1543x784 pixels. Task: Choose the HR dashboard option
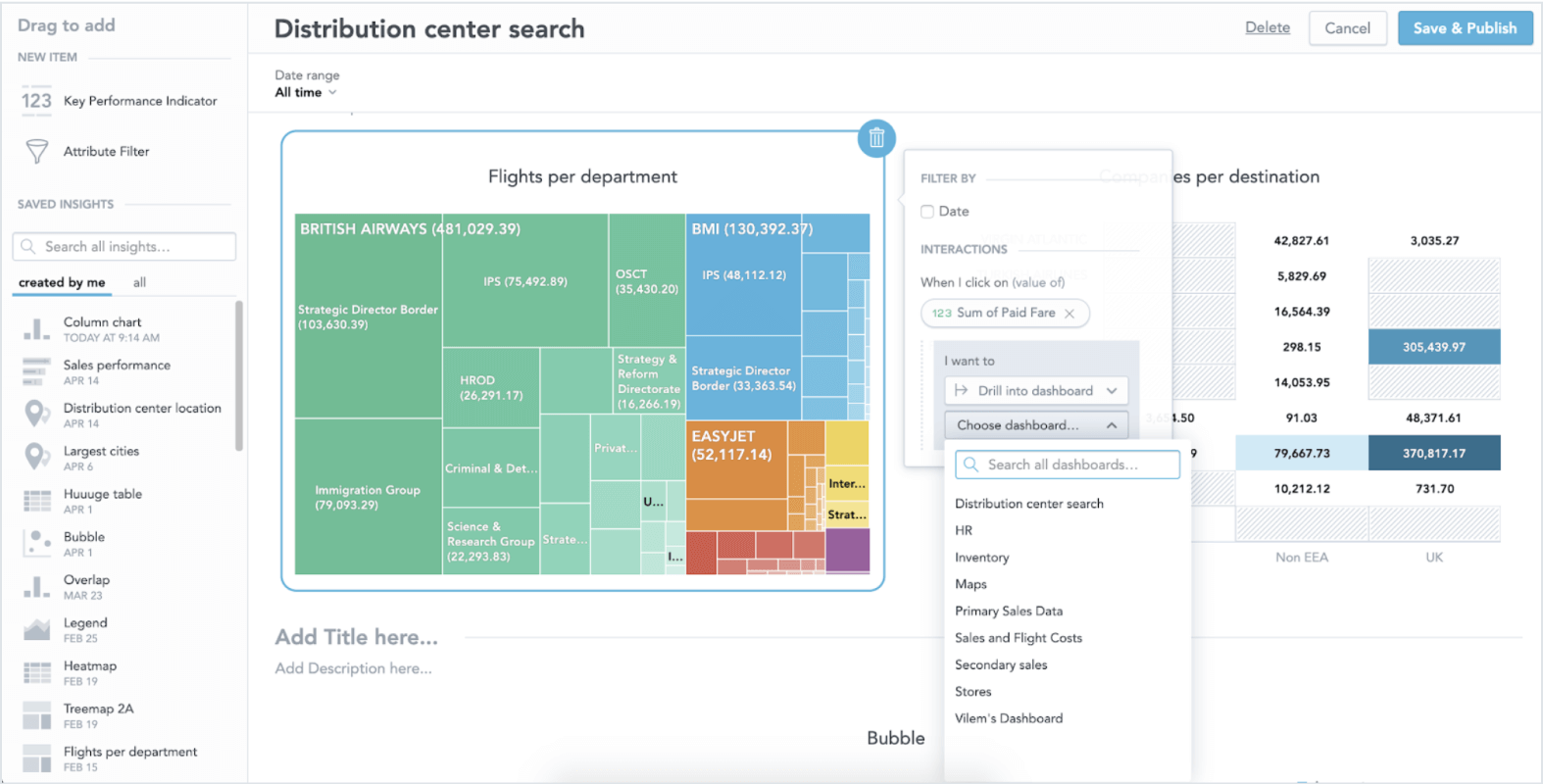tap(964, 530)
